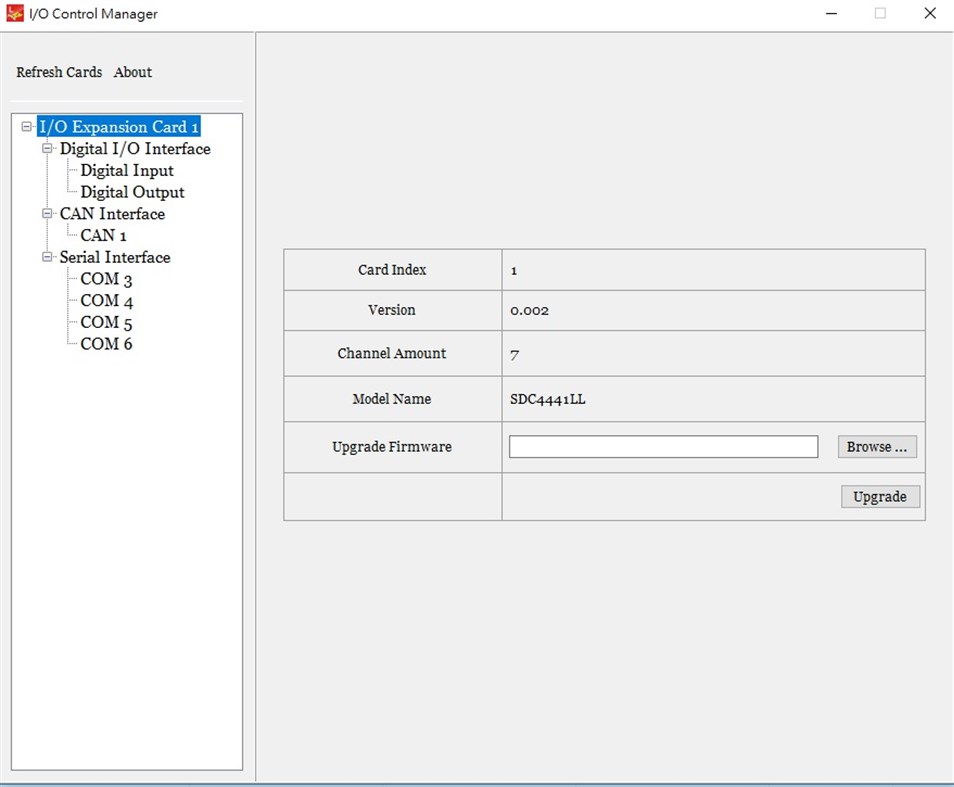Collapse the Digital I/O Interface node
954x787 pixels.
pos(47,148)
